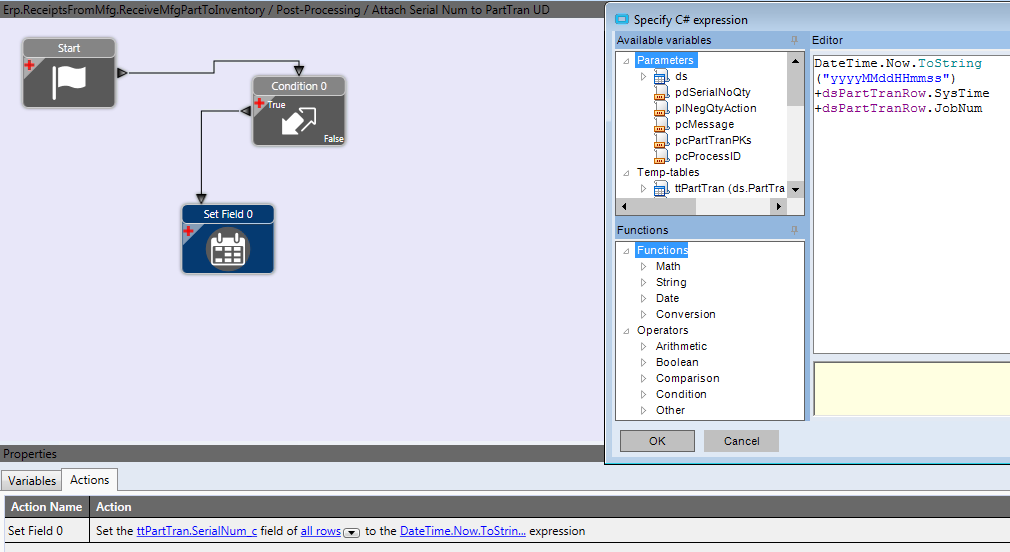The height and width of the screenshot is (552, 1010).
Task: Expand the Comparison operators node
Action: point(643,379)
